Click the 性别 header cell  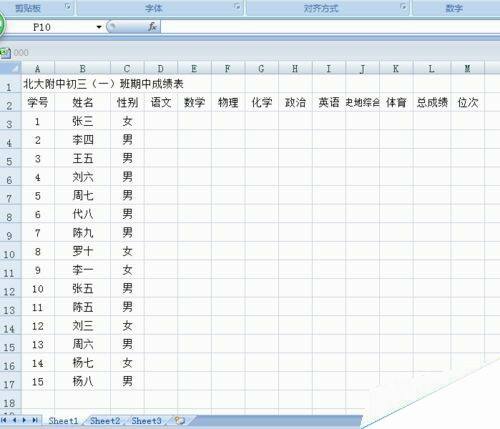tap(127, 102)
